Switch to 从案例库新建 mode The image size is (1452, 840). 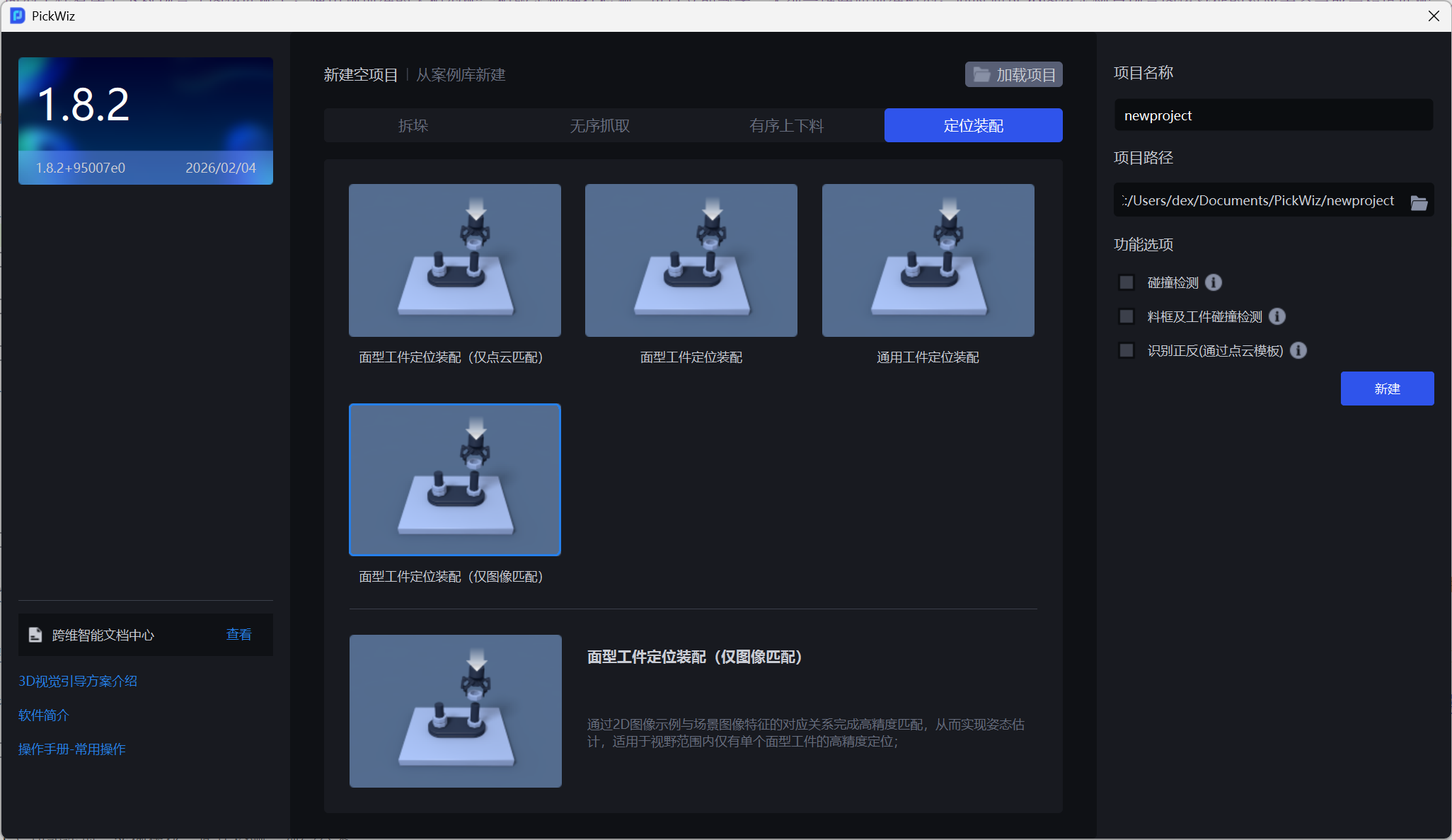click(x=461, y=74)
